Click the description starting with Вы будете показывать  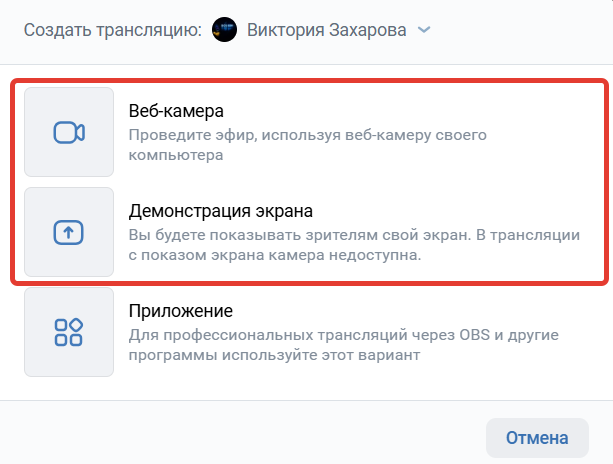click(354, 245)
